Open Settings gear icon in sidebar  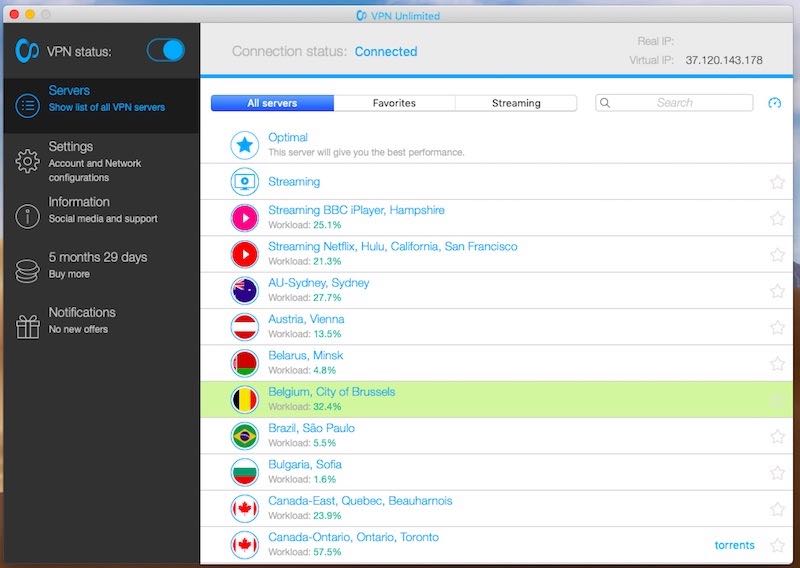coord(27,161)
